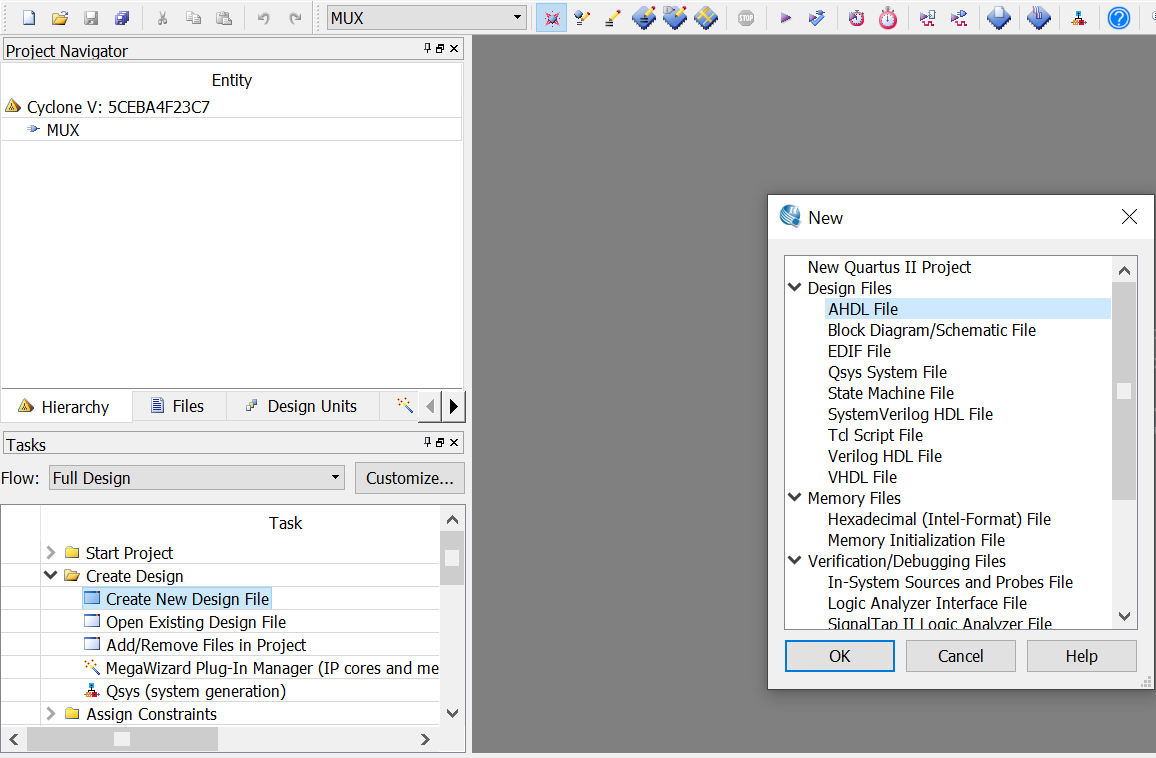Viewport: 1156px width, 758px height.
Task: Collapse Design Files group in New dialog
Action: pyautogui.click(x=795, y=287)
